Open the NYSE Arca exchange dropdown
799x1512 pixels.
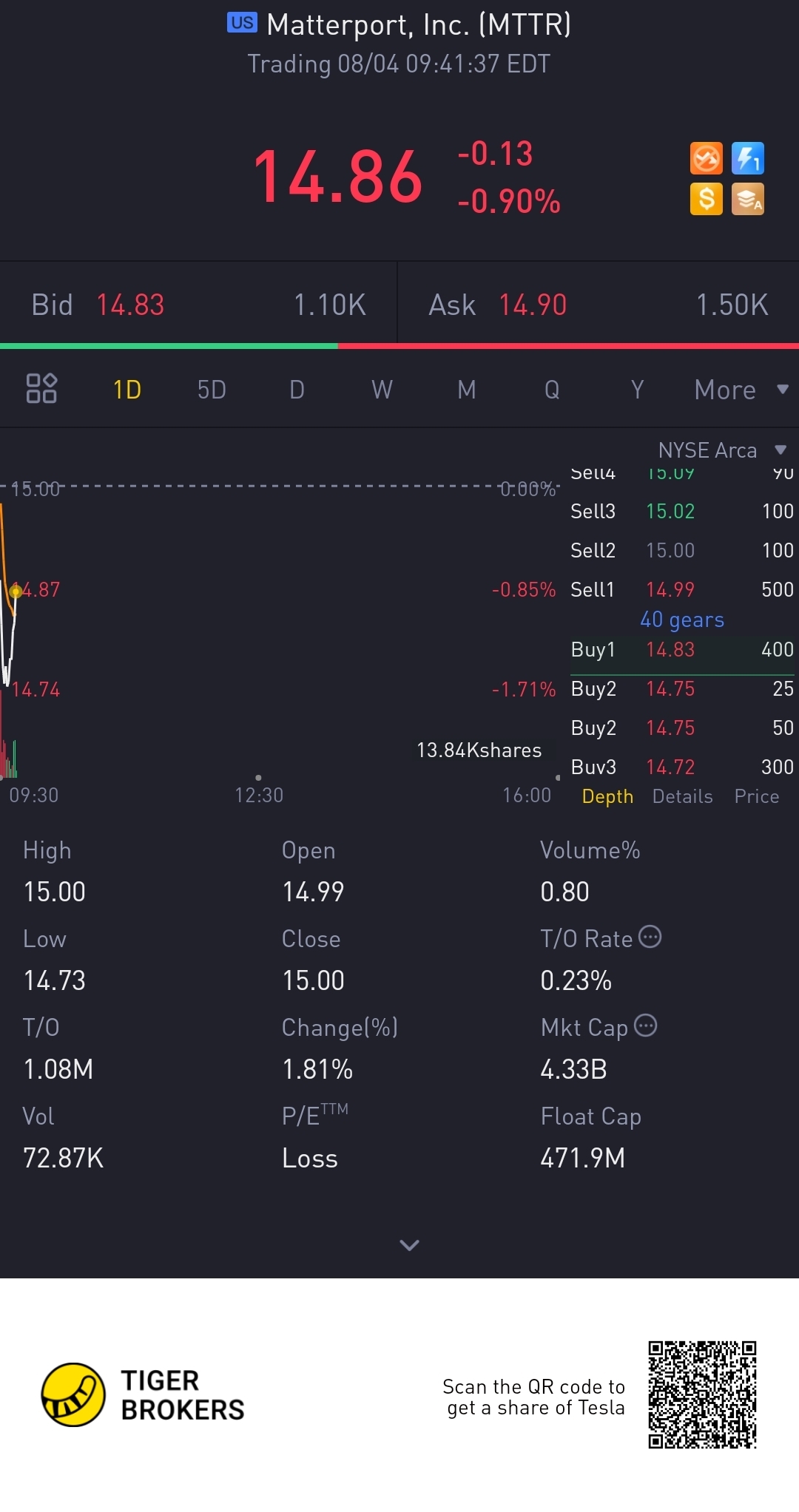(x=721, y=450)
